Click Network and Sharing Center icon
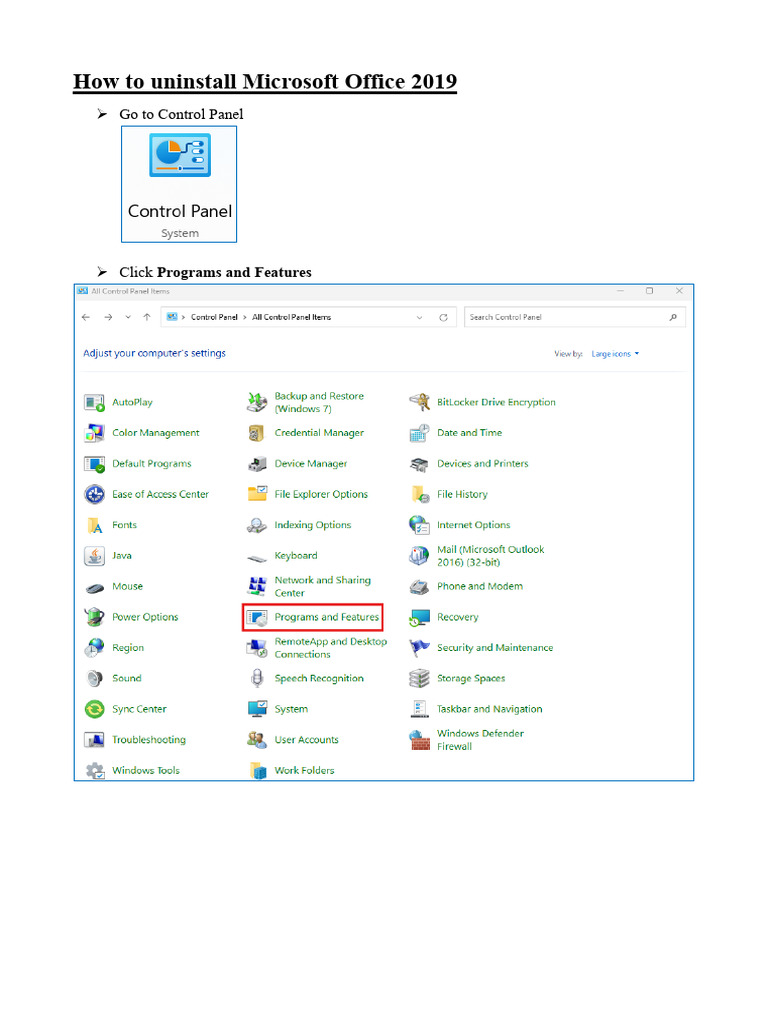 click(x=257, y=586)
